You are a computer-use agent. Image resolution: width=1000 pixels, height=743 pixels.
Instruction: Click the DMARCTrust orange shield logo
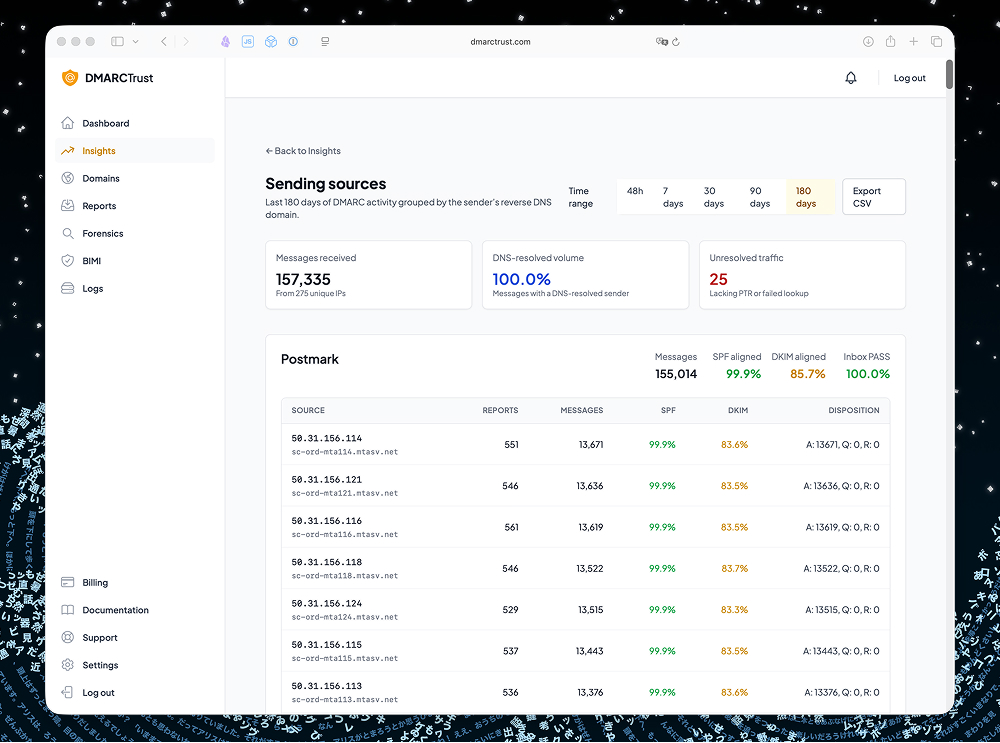coord(69,77)
